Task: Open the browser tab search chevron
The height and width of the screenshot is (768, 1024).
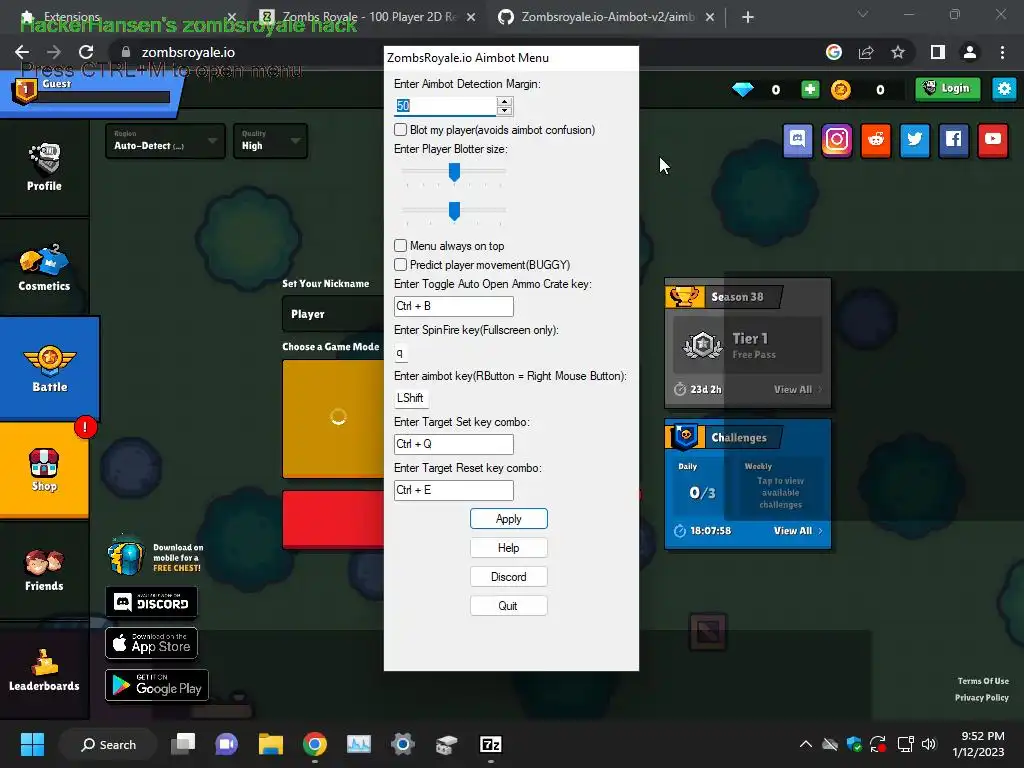Action: [x=863, y=14]
